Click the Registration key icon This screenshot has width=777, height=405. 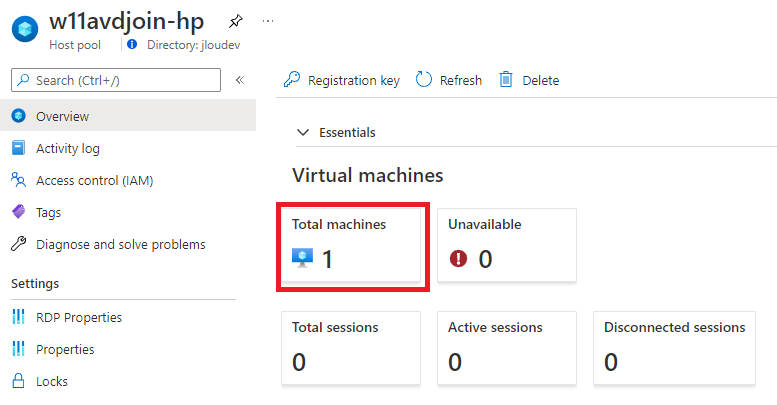point(292,79)
